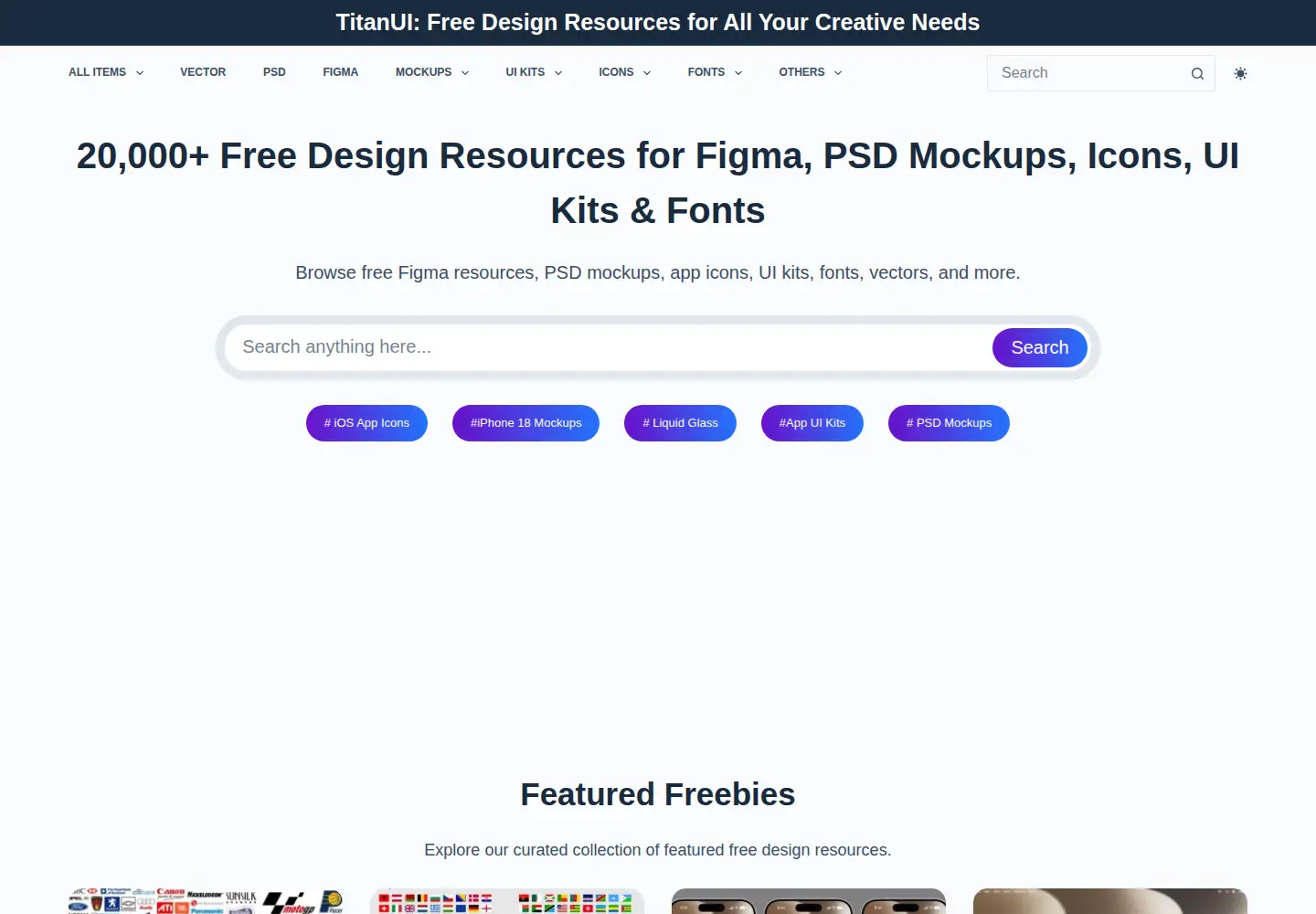Open the FONTS menu
Screen dimensions: 1316x914
pos(706,72)
